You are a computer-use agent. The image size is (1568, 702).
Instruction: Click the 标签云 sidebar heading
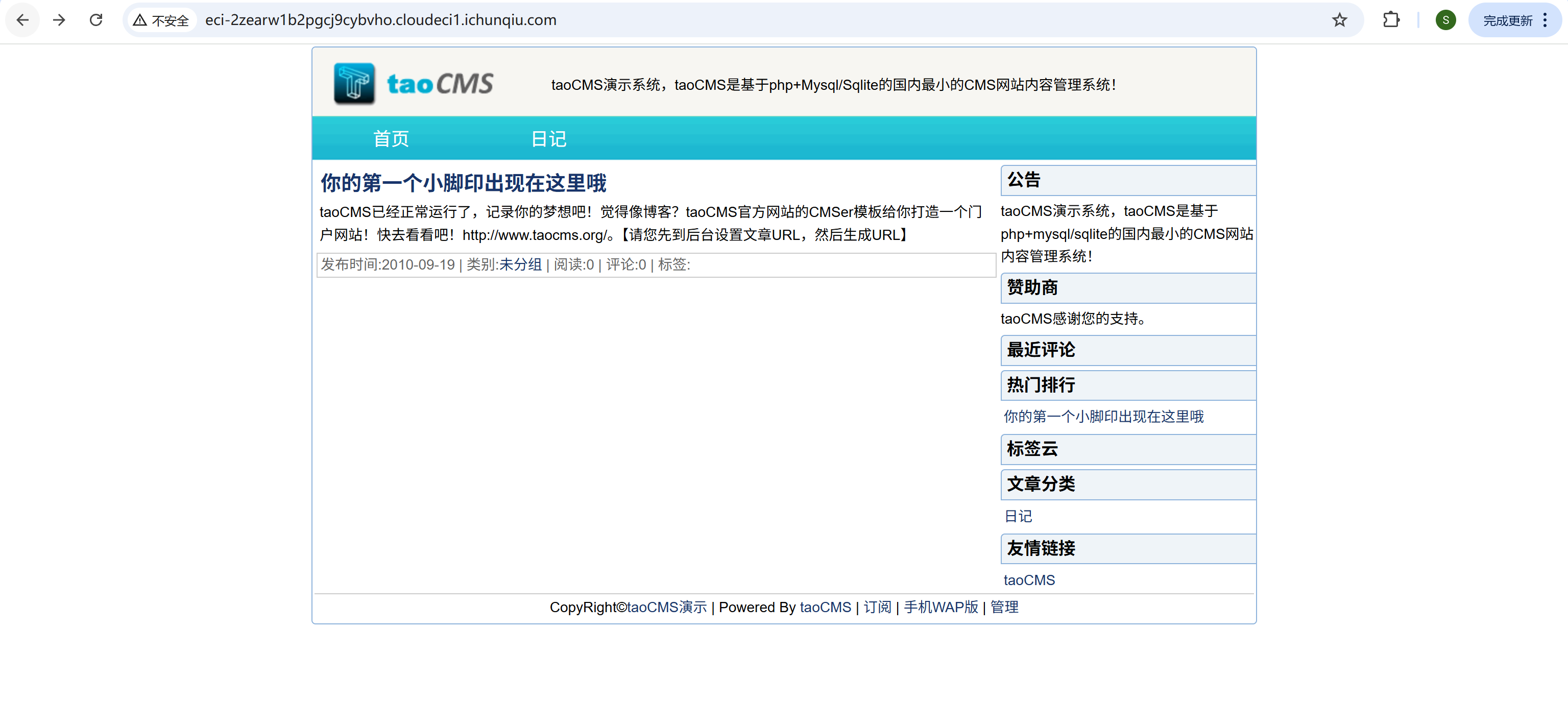[x=1128, y=449]
